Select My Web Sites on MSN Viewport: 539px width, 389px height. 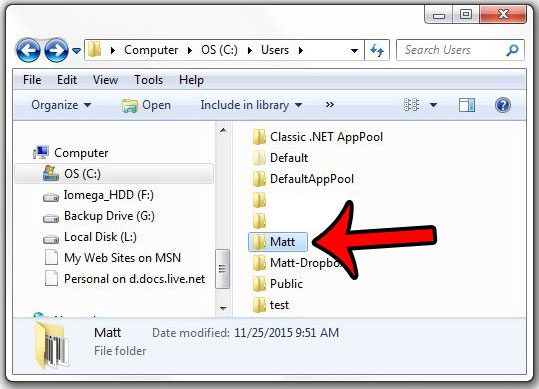122,258
